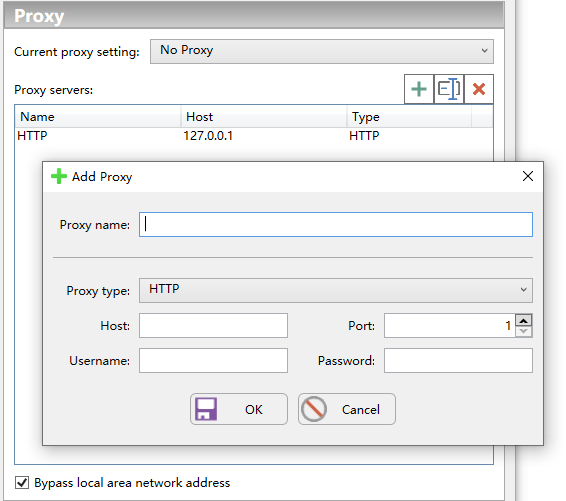Increase the Port value with up arrow
The image size is (566, 501).
523,320
